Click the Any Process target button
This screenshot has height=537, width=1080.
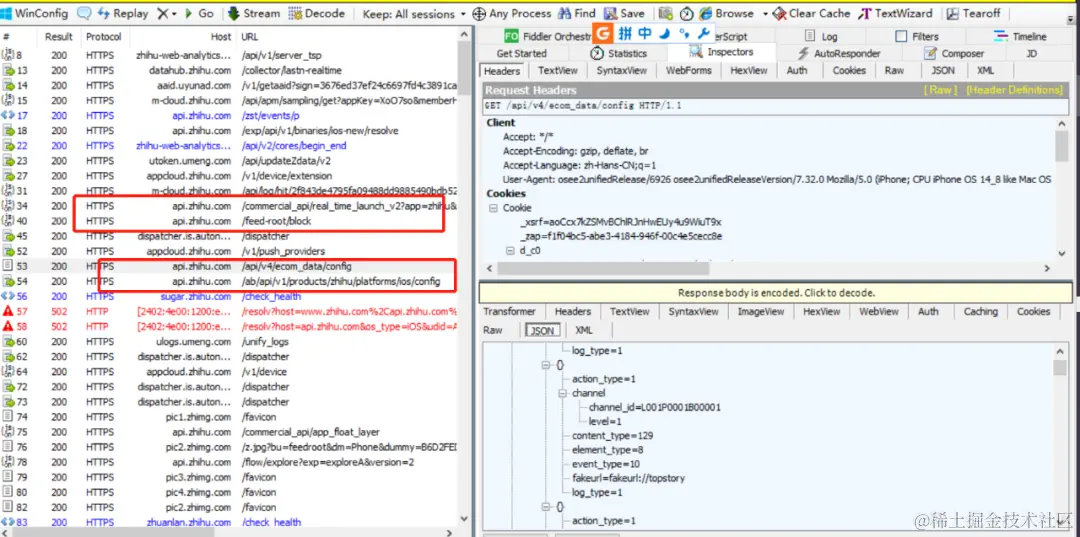tap(512, 13)
